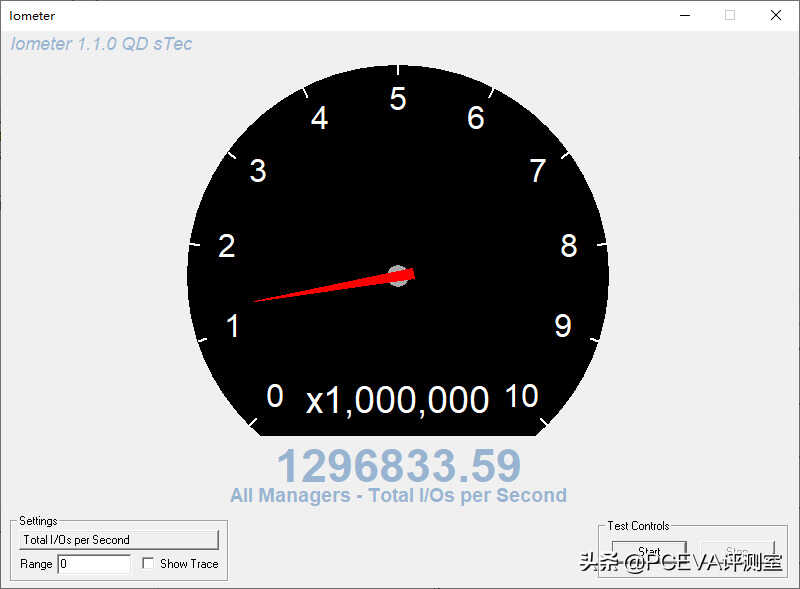Click the Start test button
Viewport: 800px width, 589px height.
coord(649,551)
